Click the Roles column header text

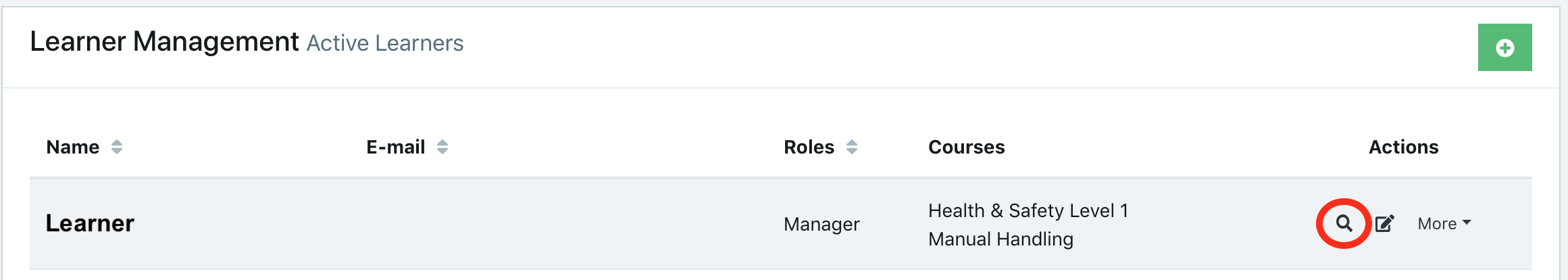pos(809,147)
